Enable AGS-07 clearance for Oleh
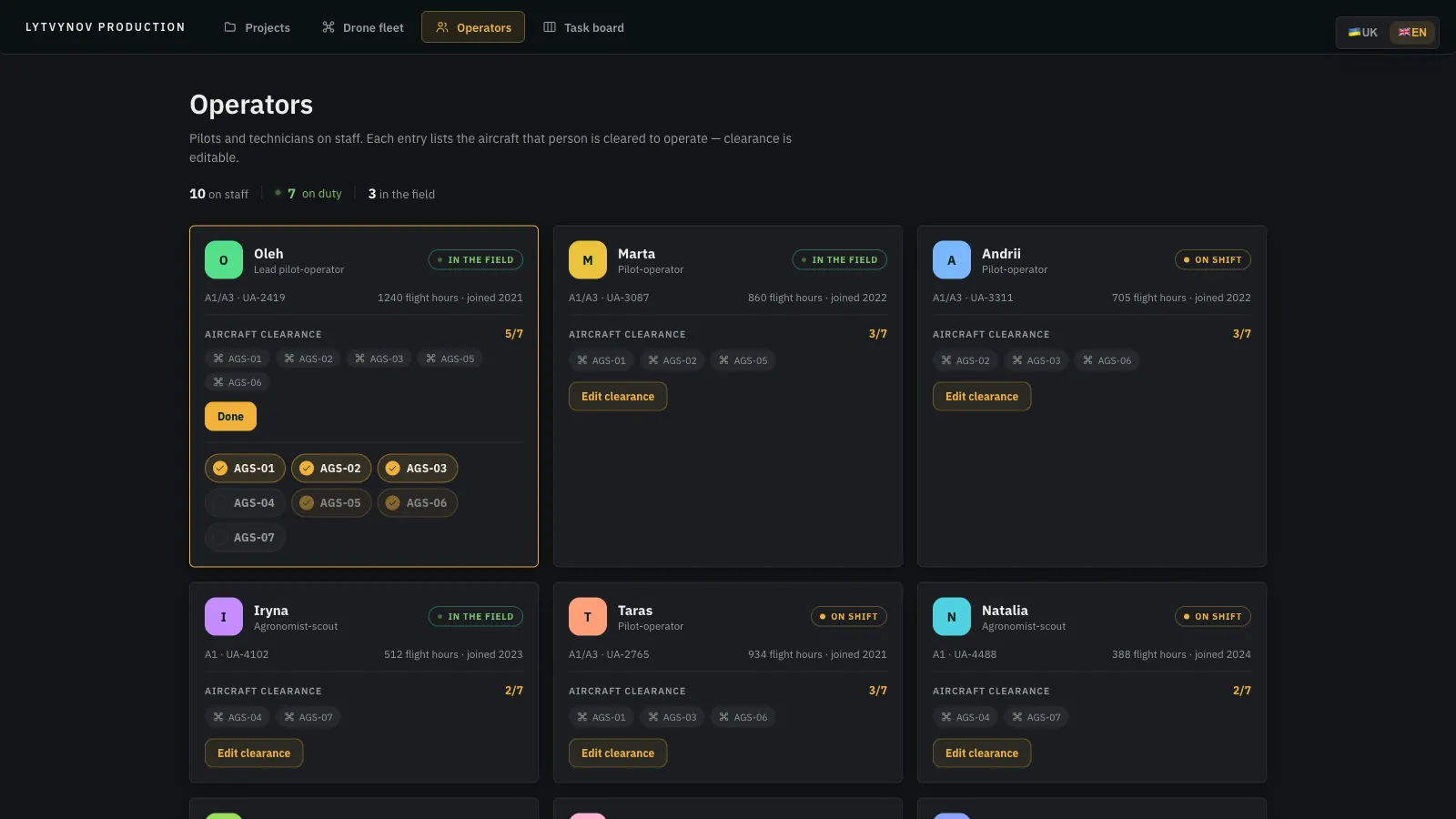1456x819 pixels. [245, 538]
